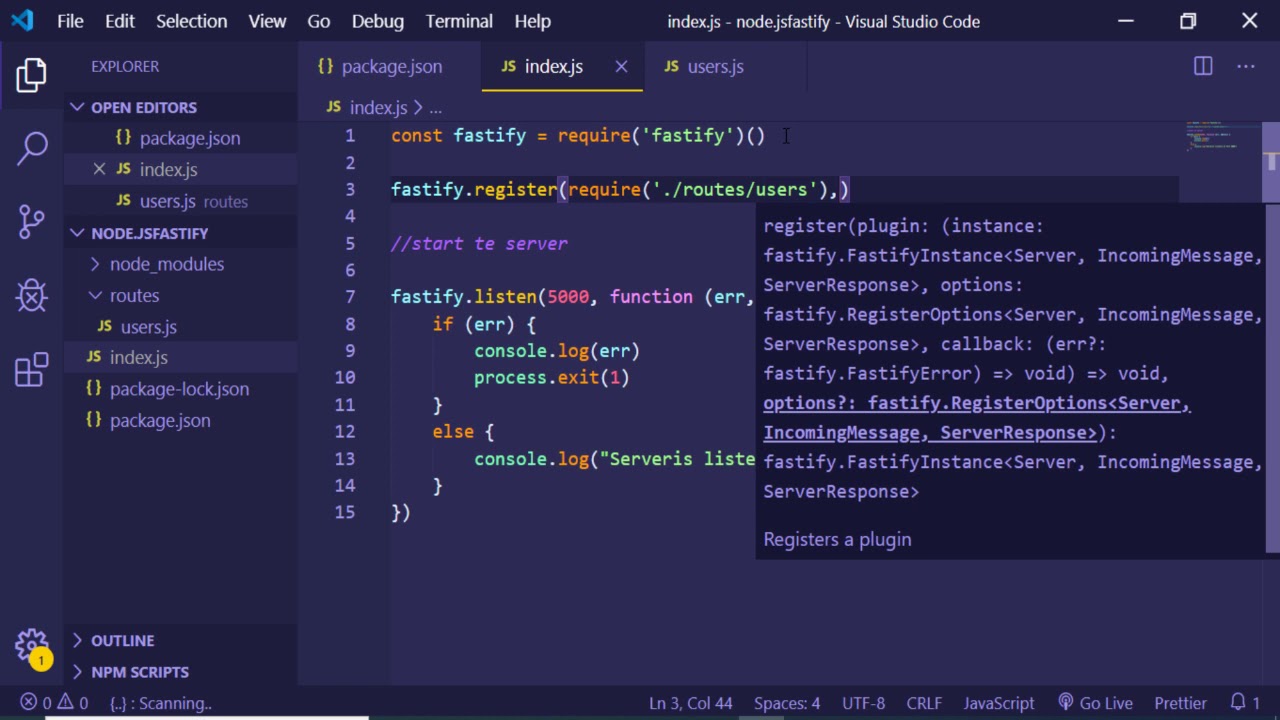Viewport: 1280px width, 720px height.
Task: Open the Extensions view icon
Action: click(x=31, y=369)
